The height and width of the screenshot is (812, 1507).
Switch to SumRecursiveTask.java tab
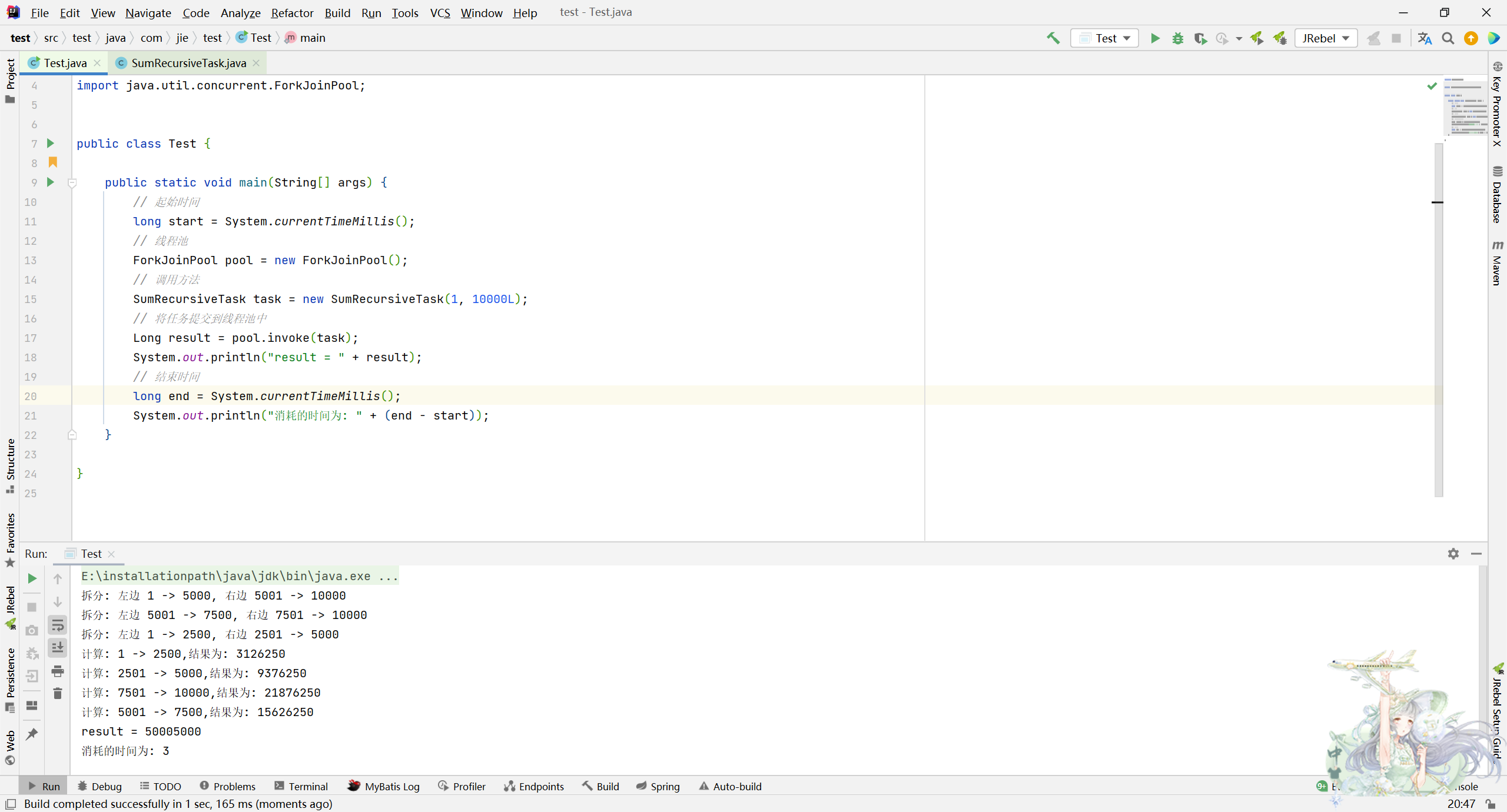[188, 63]
